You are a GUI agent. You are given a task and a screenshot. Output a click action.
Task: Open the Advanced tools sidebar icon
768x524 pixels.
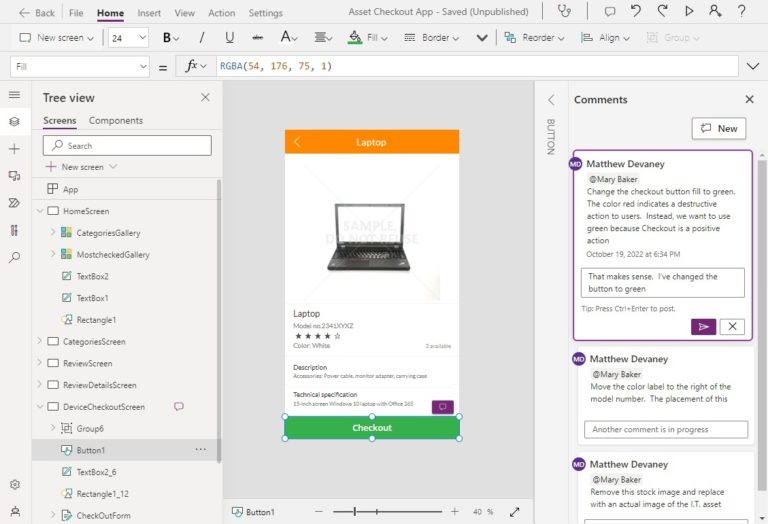click(15, 230)
